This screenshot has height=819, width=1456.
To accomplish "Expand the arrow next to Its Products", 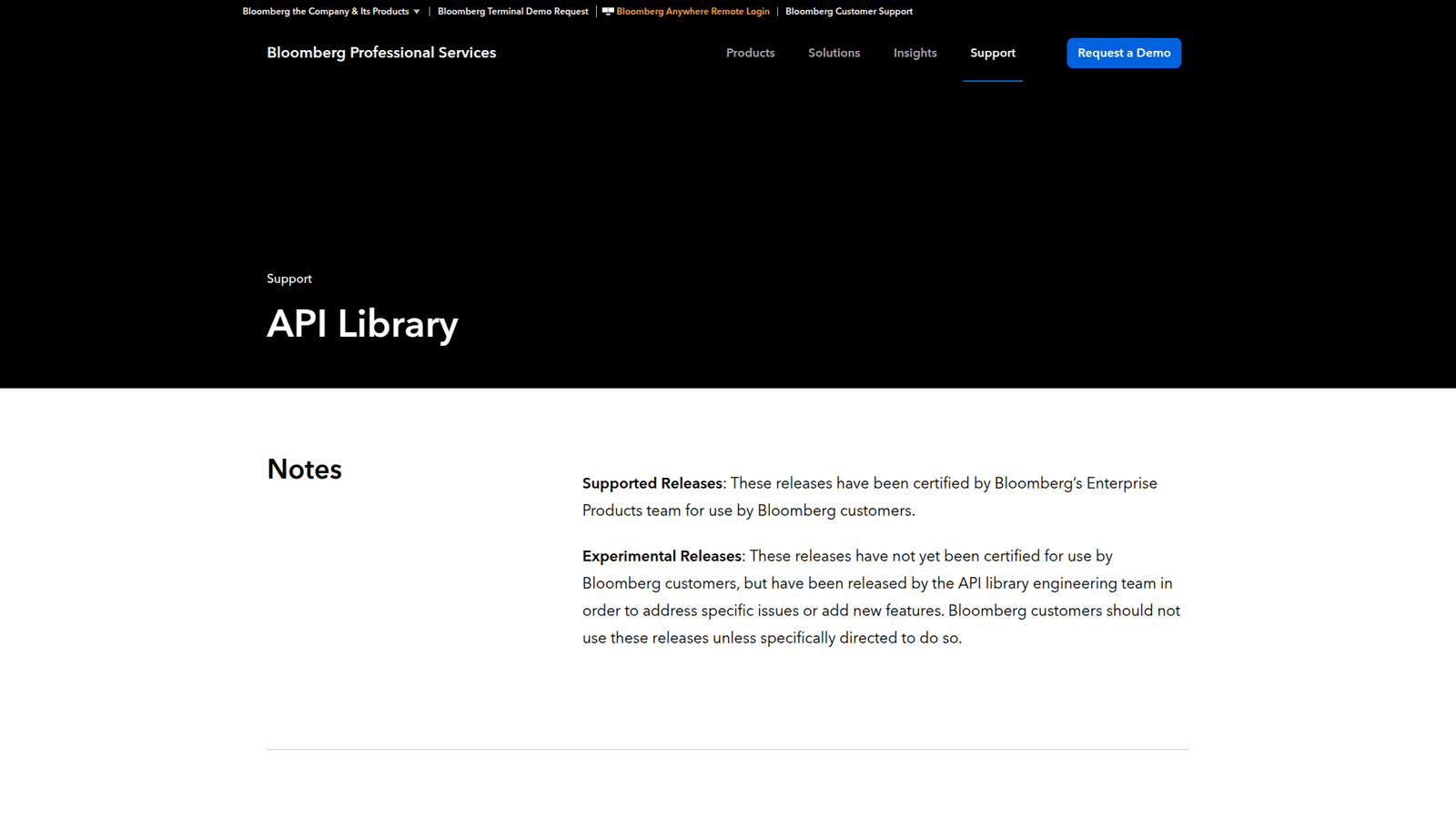I will click(x=417, y=12).
